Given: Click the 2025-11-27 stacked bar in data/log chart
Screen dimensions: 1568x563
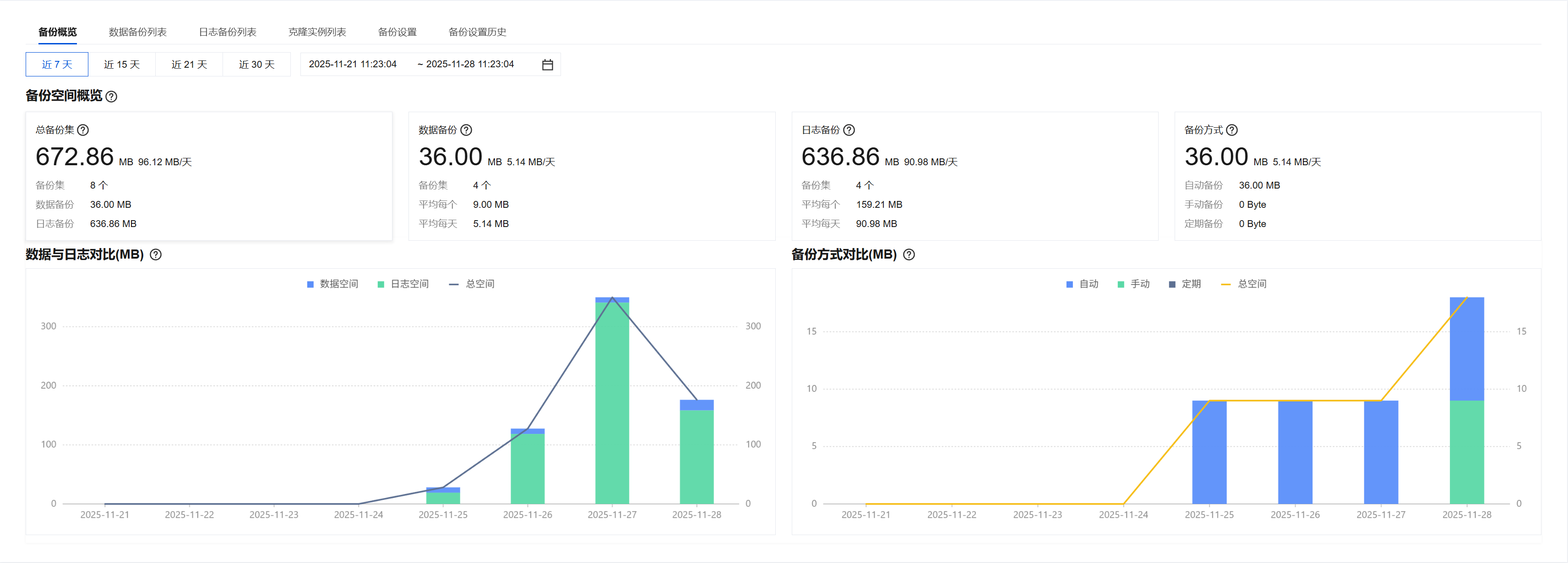Looking at the screenshot, I should pos(612,402).
